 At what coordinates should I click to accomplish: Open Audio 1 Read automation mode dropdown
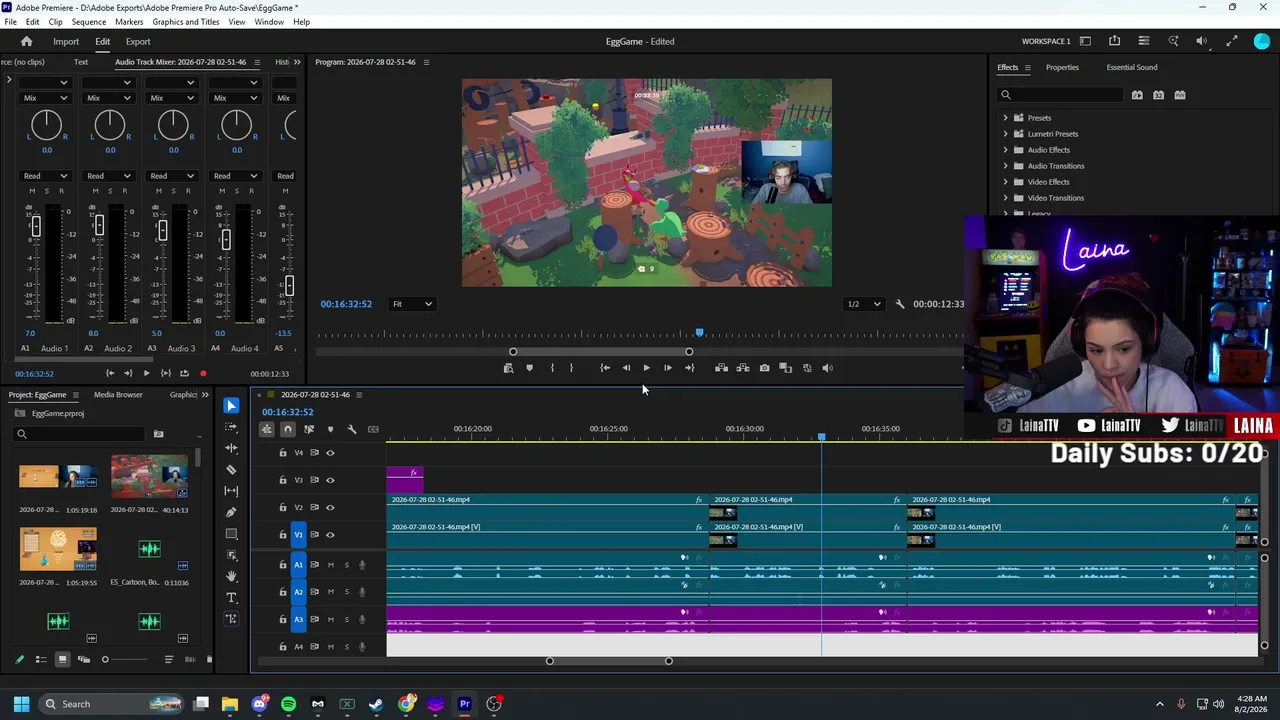tap(45, 176)
